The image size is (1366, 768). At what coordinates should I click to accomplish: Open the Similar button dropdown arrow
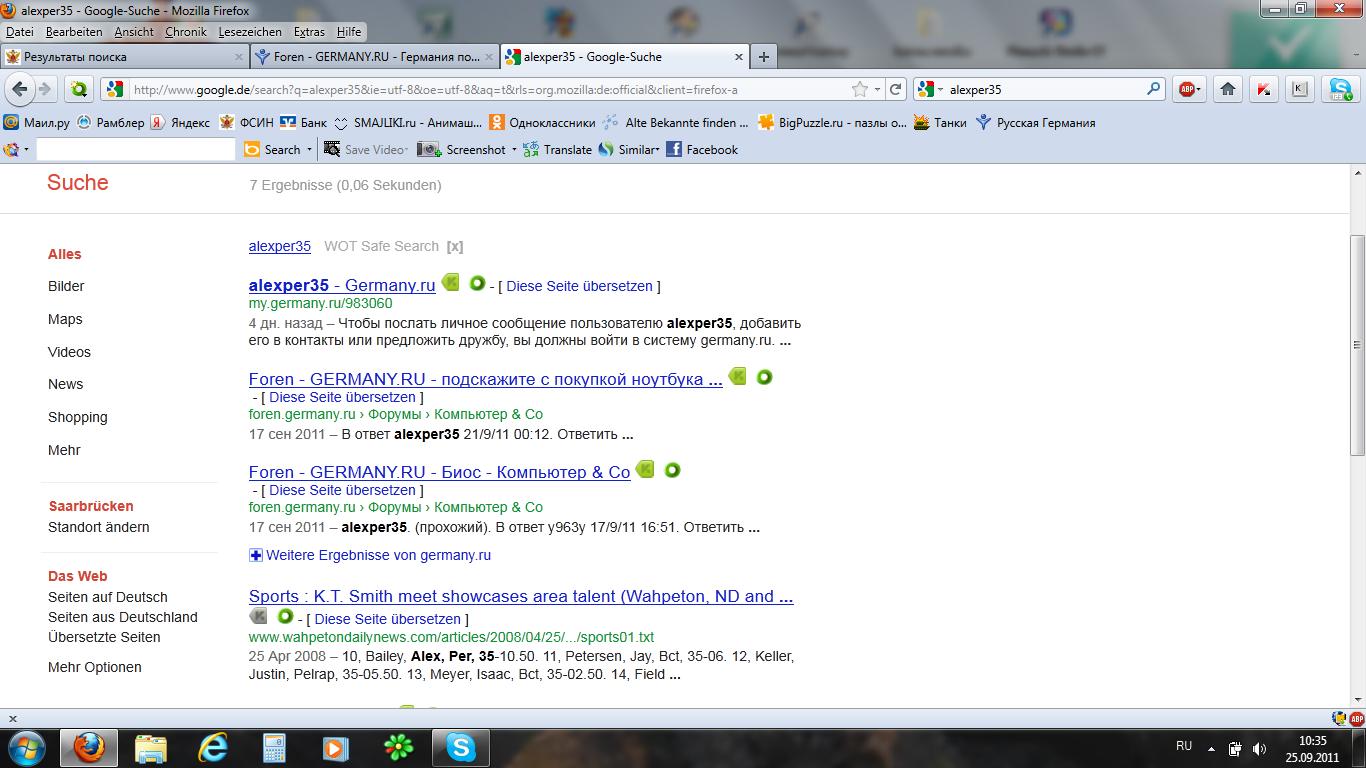(x=657, y=149)
